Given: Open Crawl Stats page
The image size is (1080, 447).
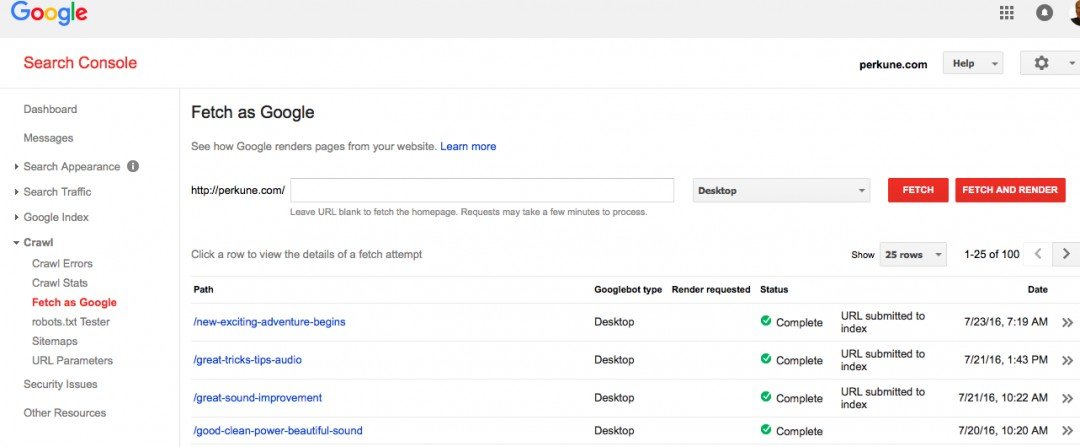Looking at the screenshot, I should point(60,282).
